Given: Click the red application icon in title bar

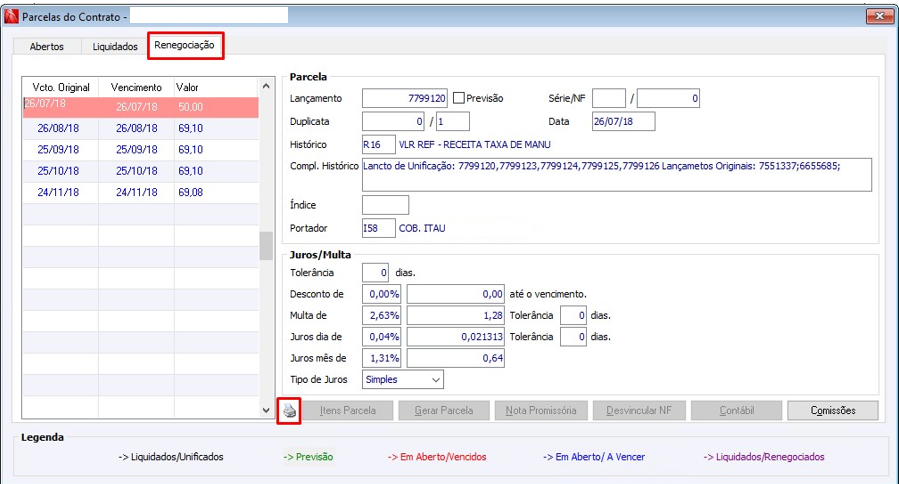Looking at the screenshot, I should 11,17.
